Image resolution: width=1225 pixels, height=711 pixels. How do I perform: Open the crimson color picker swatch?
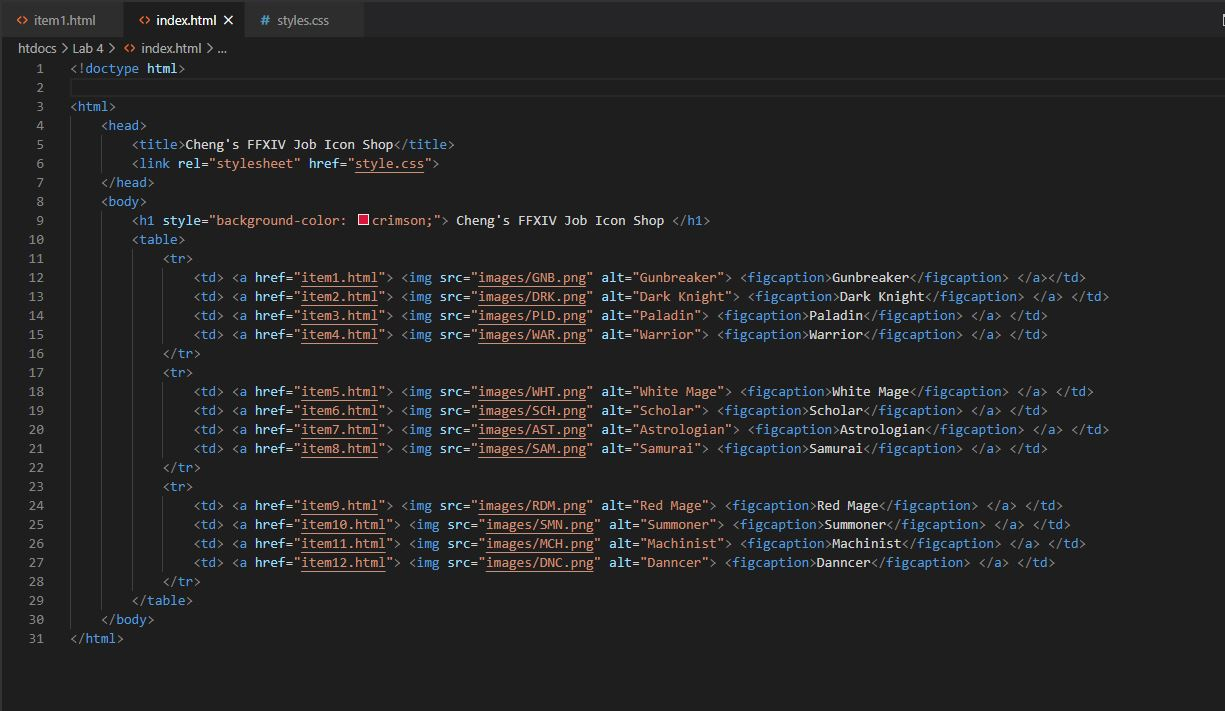point(363,220)
